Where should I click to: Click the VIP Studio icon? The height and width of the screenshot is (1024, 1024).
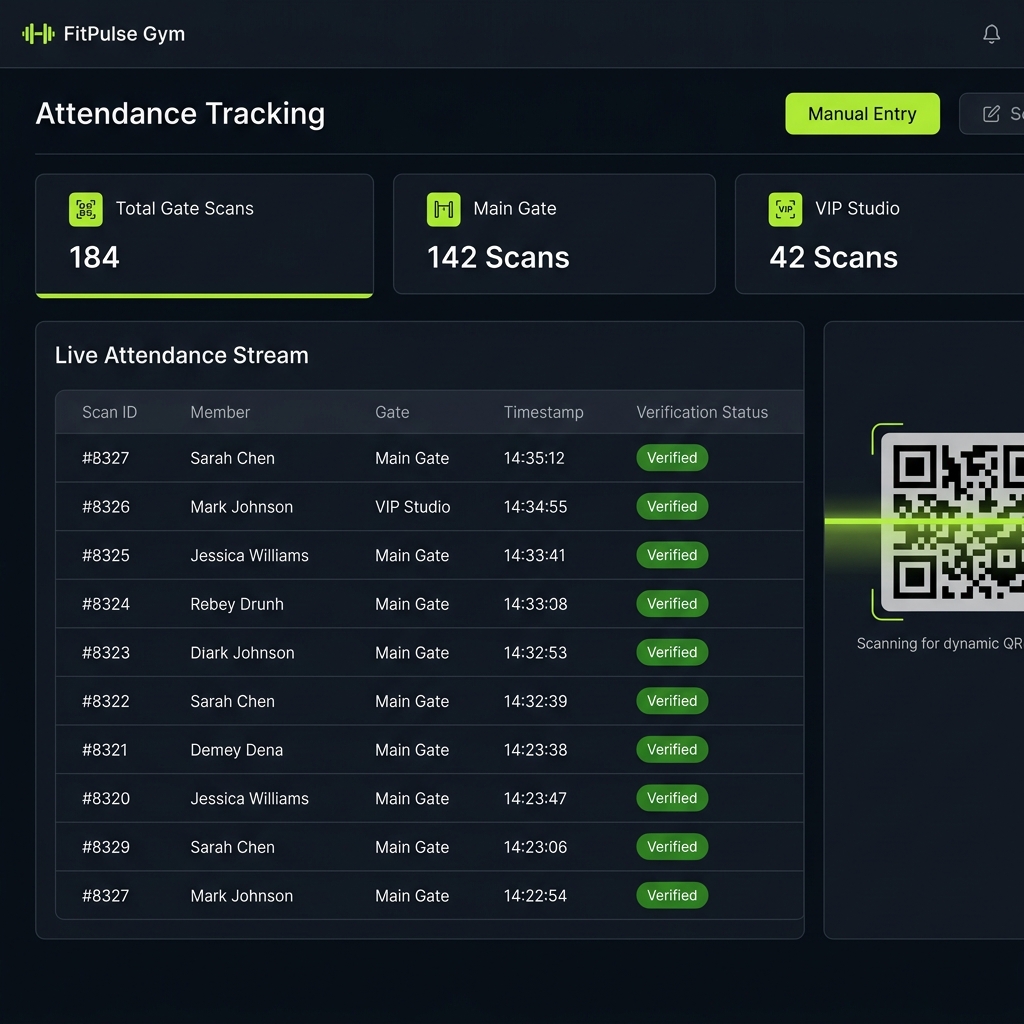(785, 209)
